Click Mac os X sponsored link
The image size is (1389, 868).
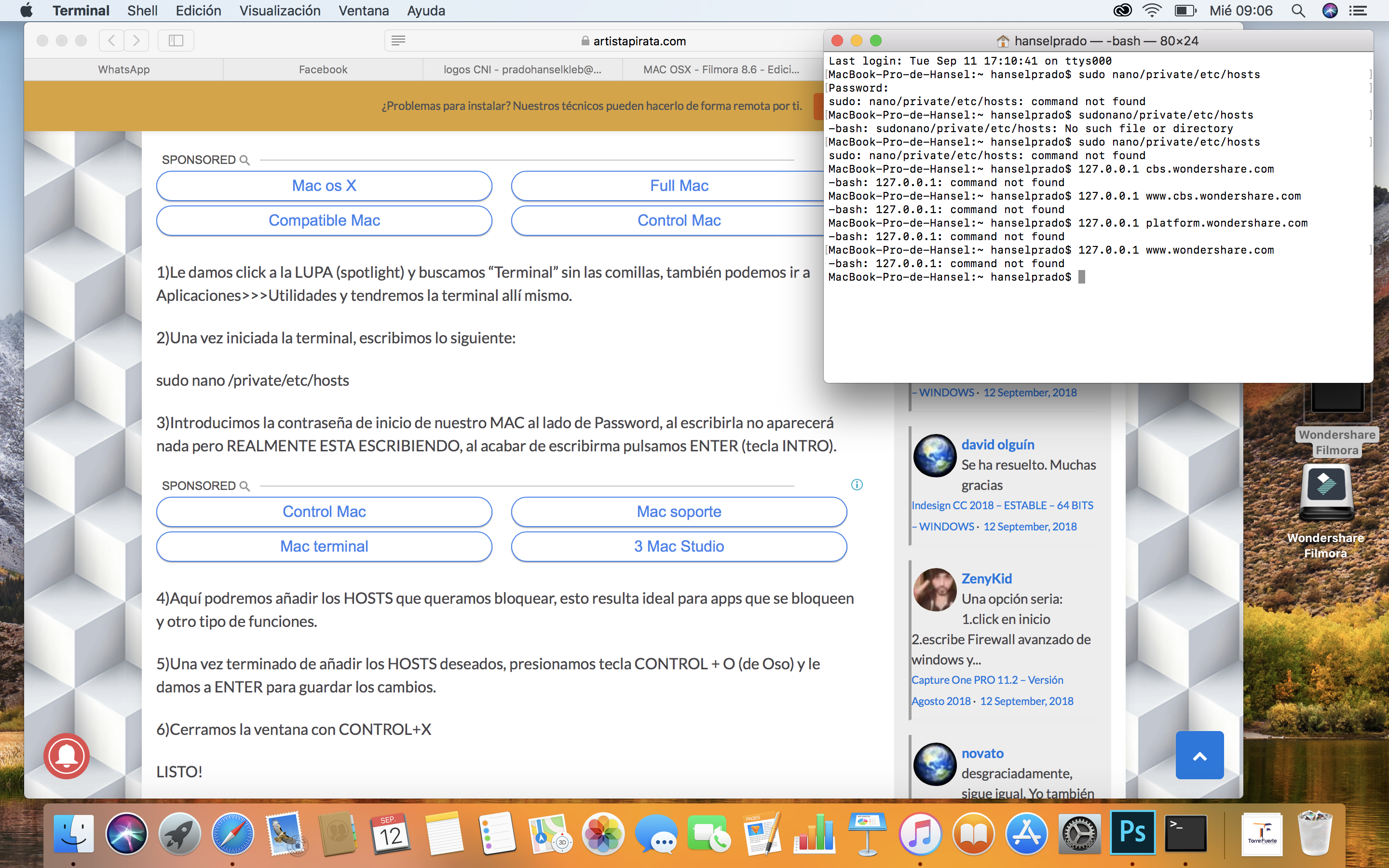click(324, 186)
